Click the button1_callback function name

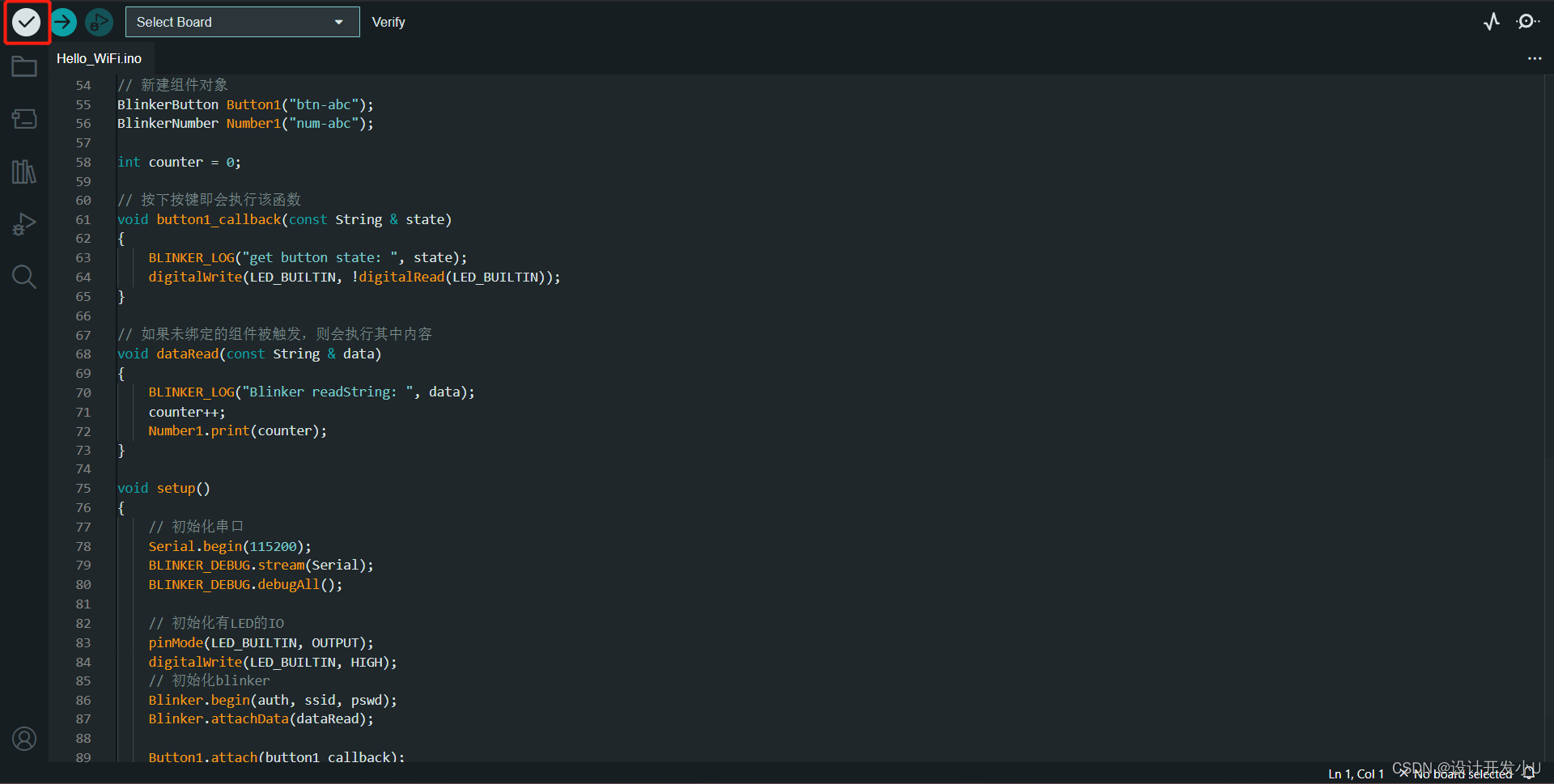tap(219, 219)
